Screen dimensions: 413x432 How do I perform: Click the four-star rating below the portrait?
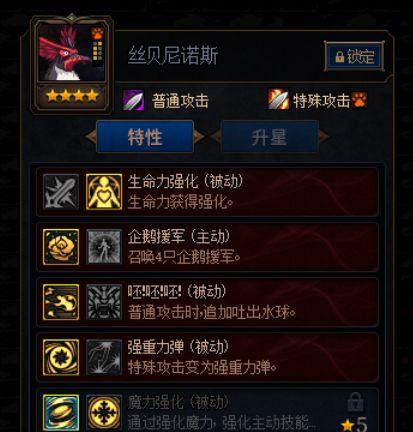72,96
